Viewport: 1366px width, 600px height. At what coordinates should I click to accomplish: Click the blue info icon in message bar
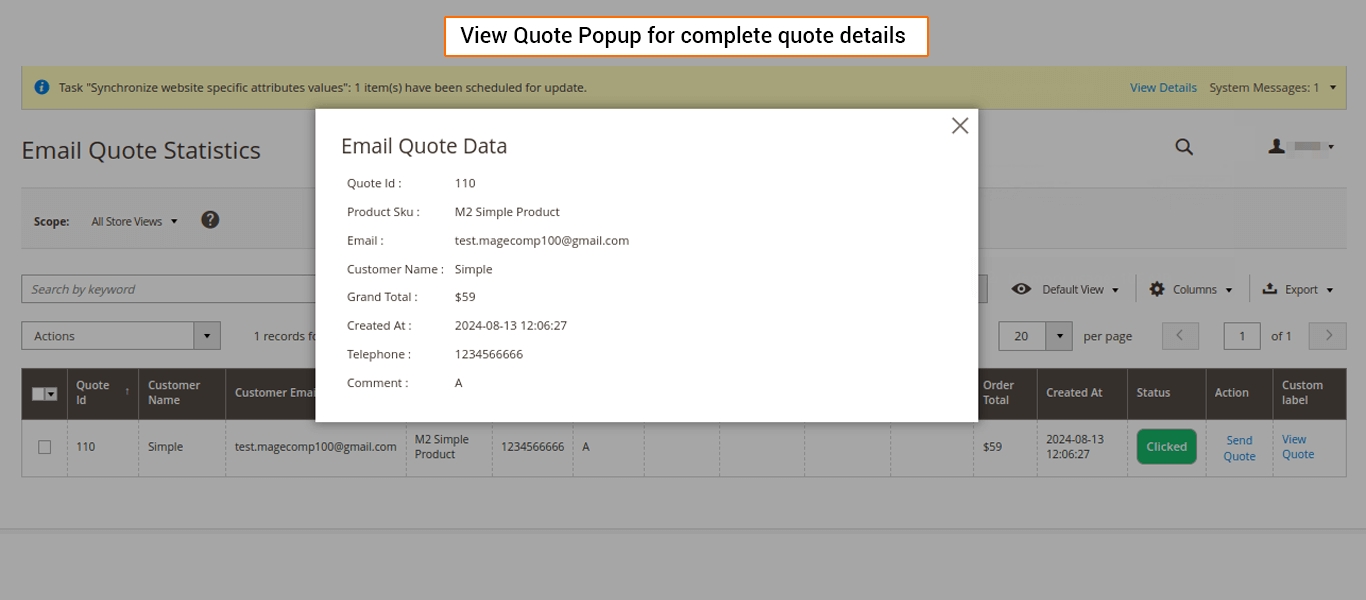pyautogui.click(x=42, y=87)
